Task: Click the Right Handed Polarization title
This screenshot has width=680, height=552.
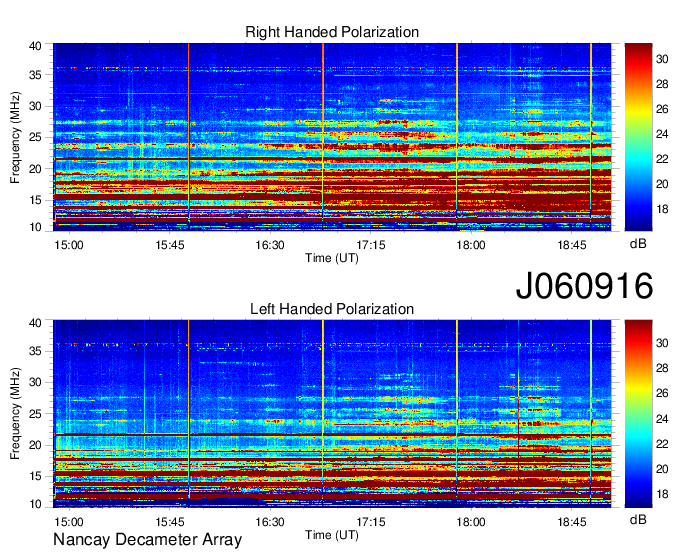Action: [x=332, y=32]
